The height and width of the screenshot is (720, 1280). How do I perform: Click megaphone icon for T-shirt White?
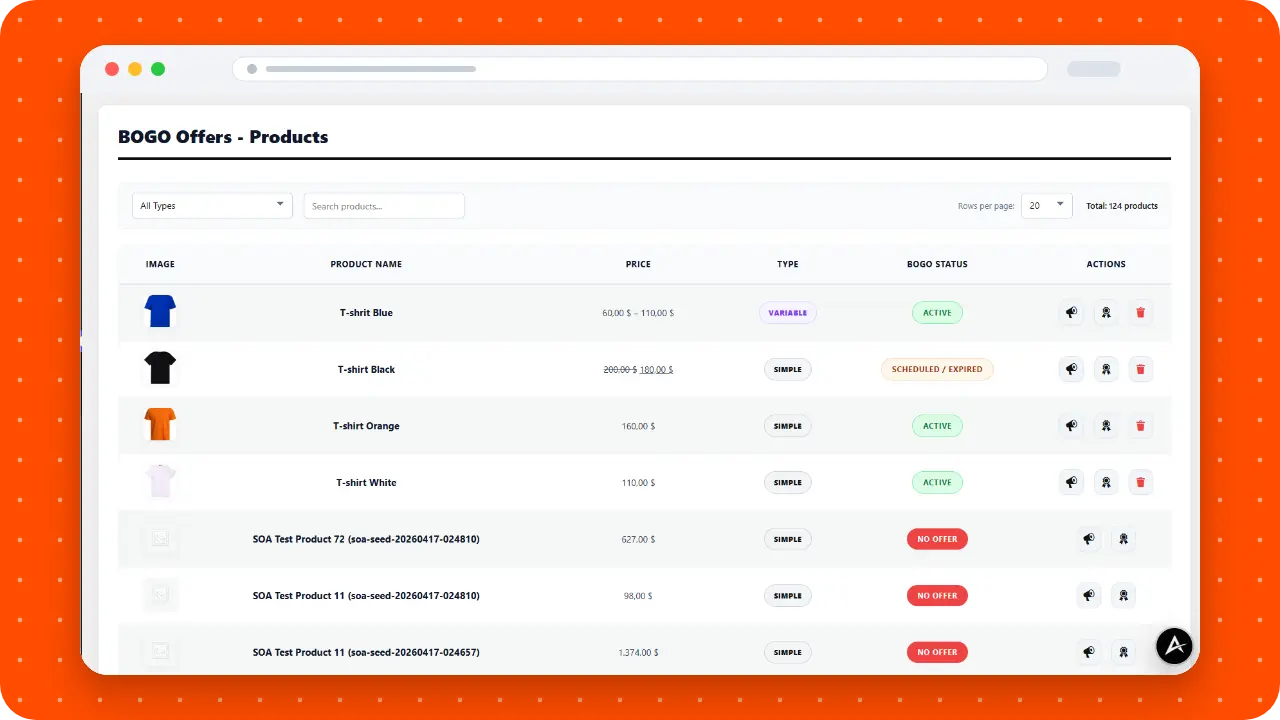1071,482
